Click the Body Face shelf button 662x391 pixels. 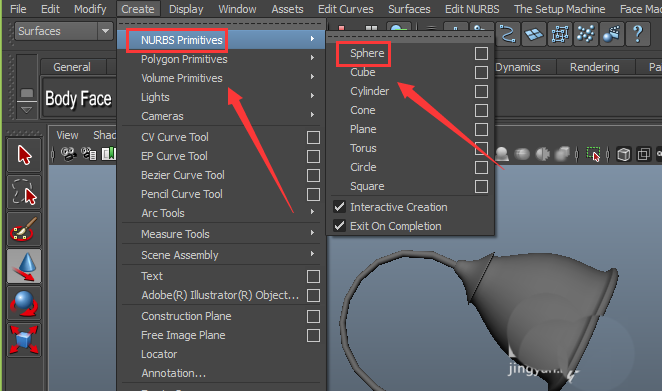79,99
